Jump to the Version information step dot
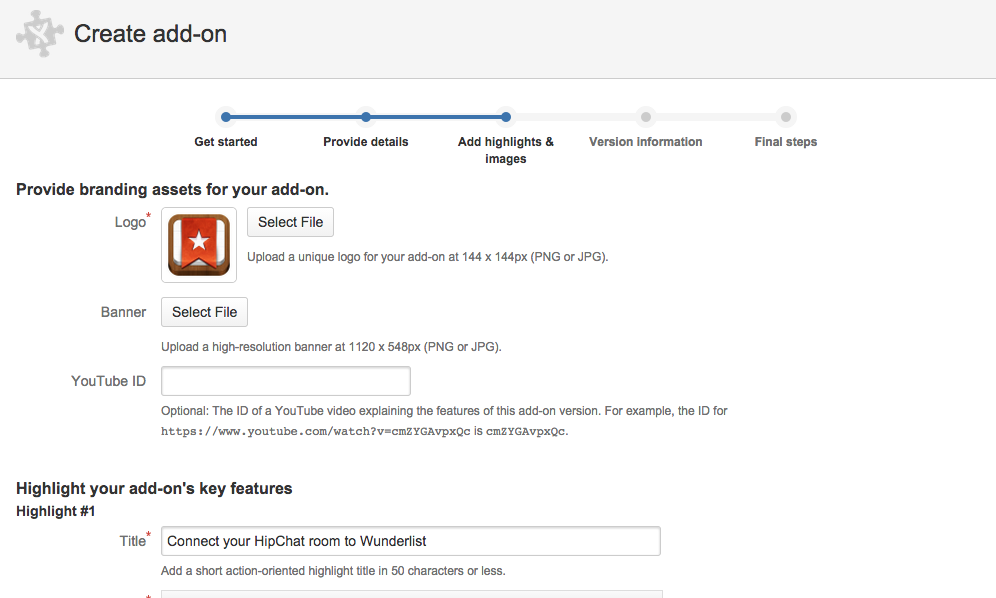This screenshot has width=996, height=598. pyautogui.click(x=646, y=117)
